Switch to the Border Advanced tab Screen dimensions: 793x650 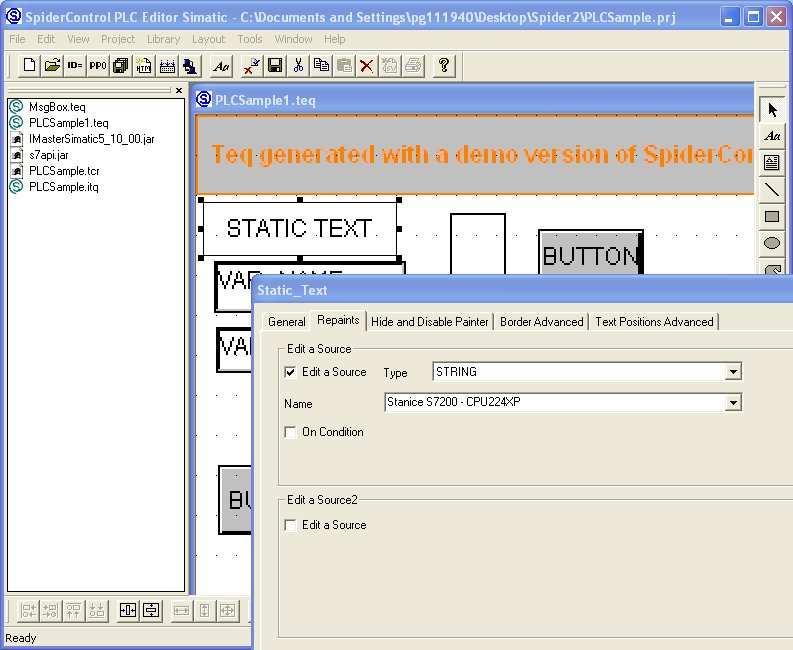click(x=542, y=322)
